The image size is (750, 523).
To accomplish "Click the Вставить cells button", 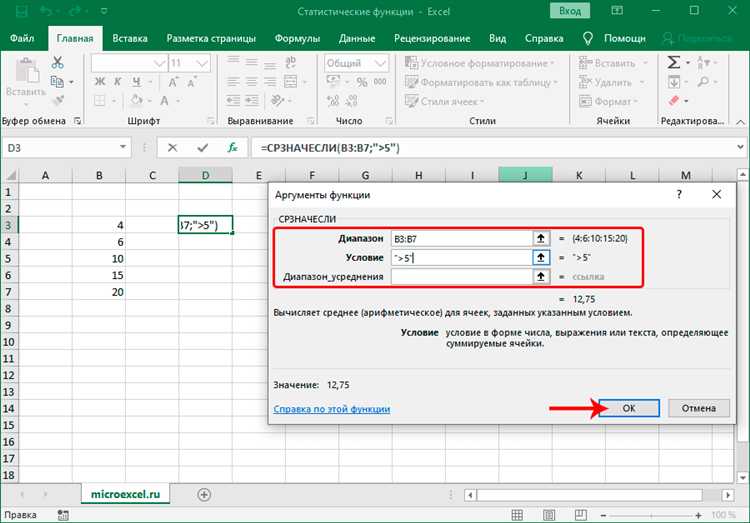I will 607,63.
